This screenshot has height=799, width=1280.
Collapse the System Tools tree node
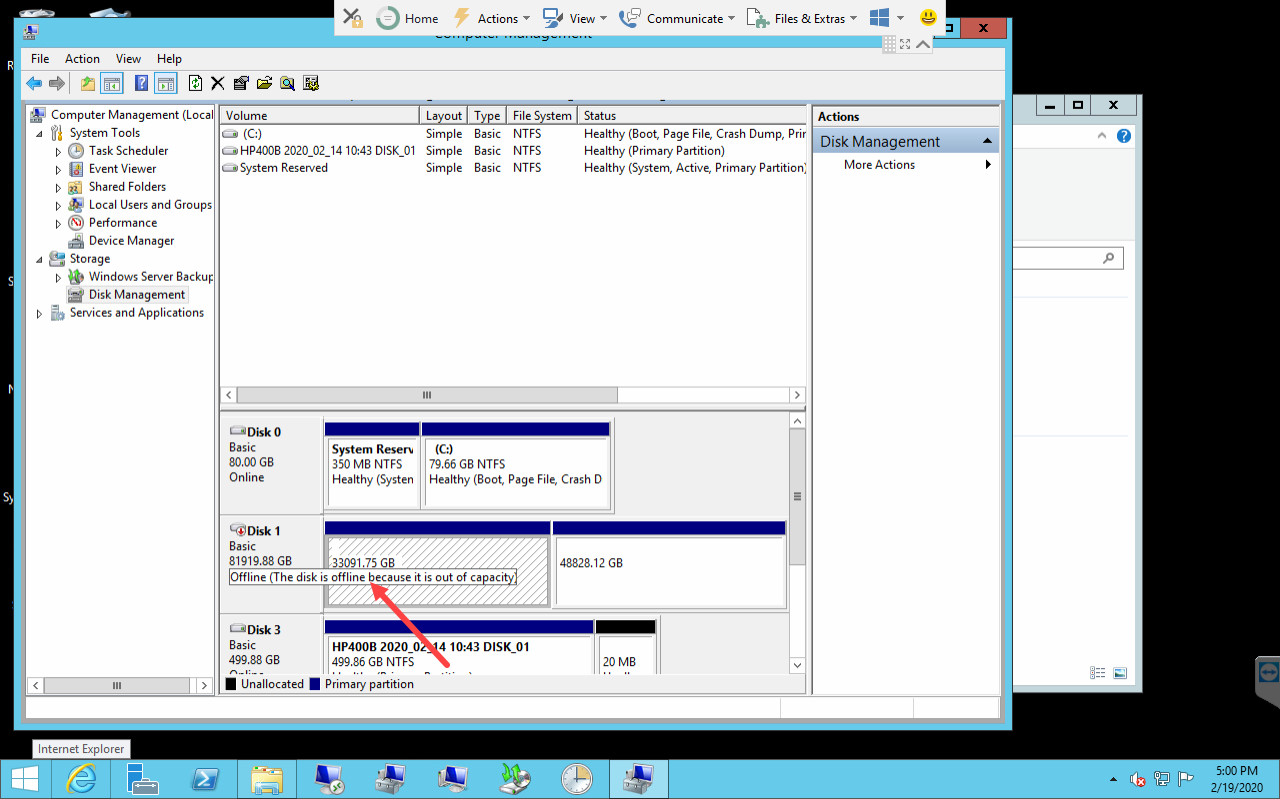[40, 133]
